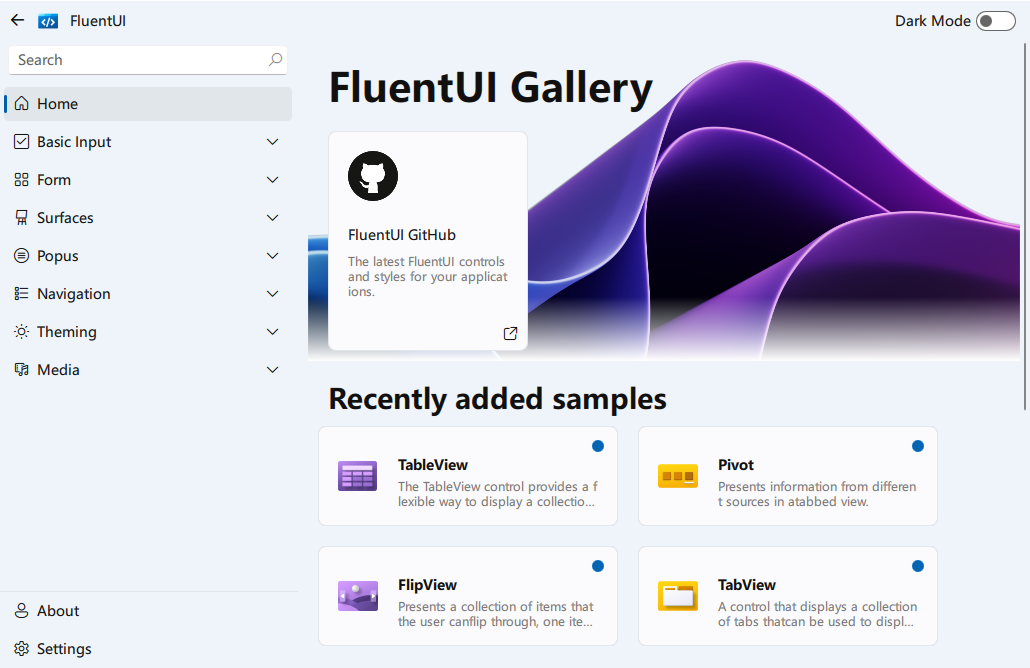
Task: Click the TableView description text
Action: pos(497,494)
